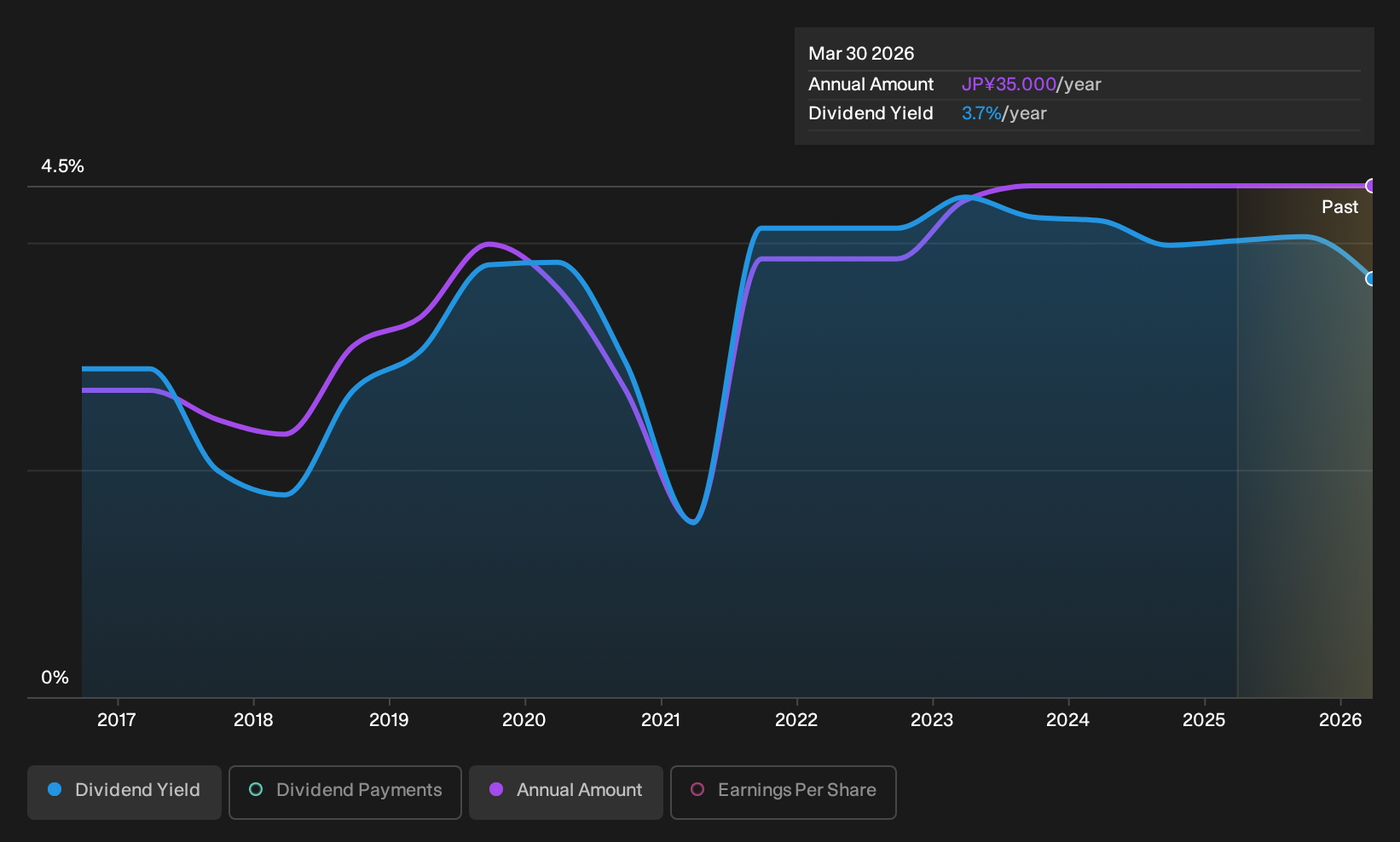Toggle the Dividend Yield legend button
1400x842 pixels.
(x=124, y=792)
